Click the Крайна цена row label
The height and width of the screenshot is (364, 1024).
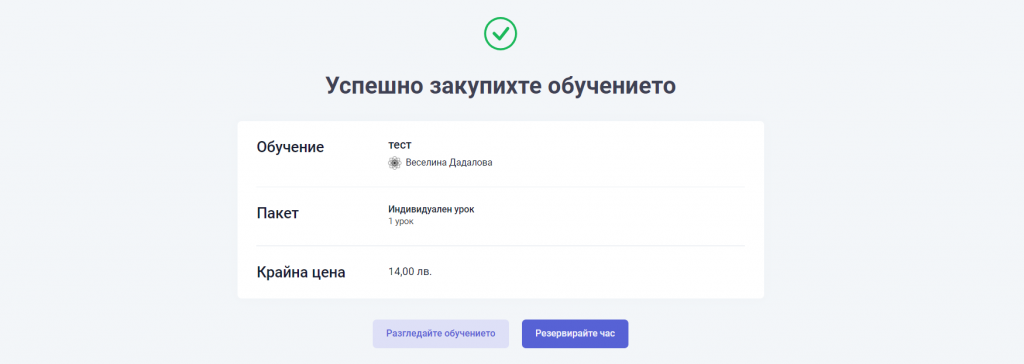(x=301, y=273)
